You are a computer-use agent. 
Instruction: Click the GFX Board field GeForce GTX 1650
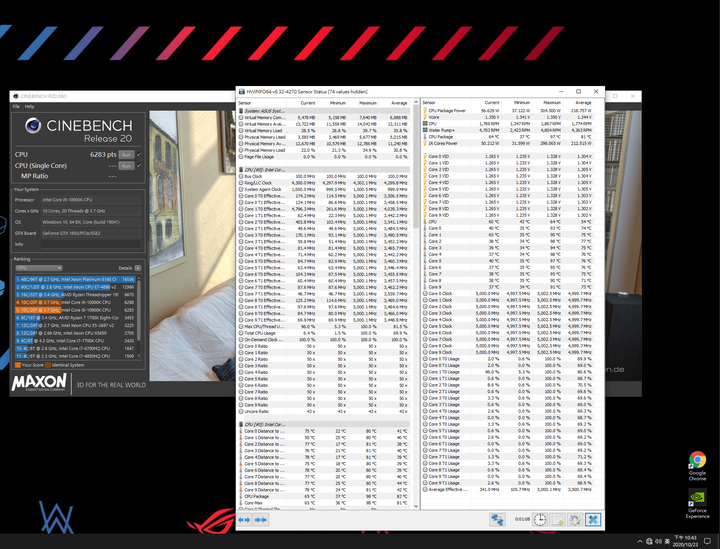pos(91,233)
